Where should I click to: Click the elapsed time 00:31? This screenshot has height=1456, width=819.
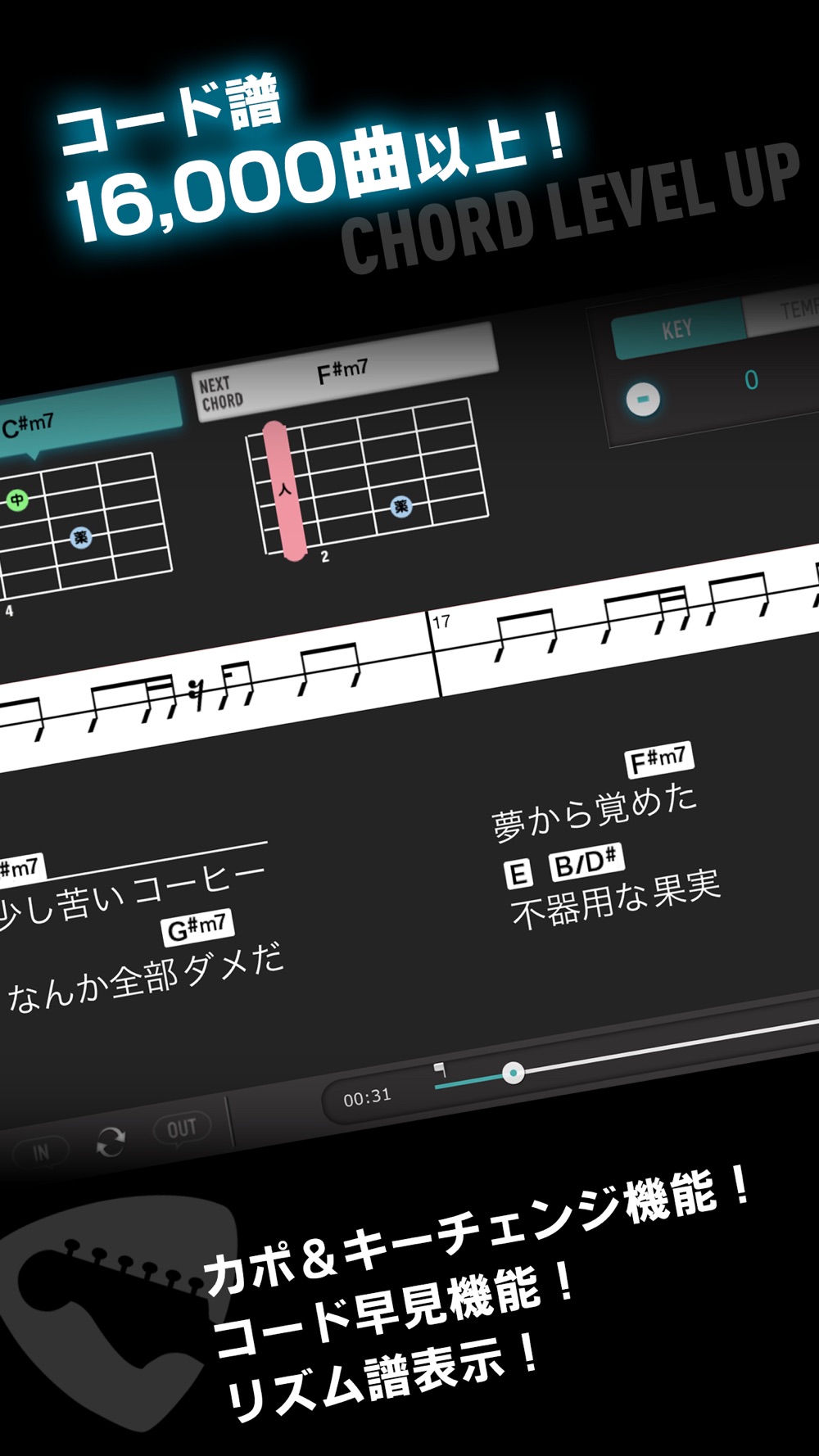(x=367, y=1097)
